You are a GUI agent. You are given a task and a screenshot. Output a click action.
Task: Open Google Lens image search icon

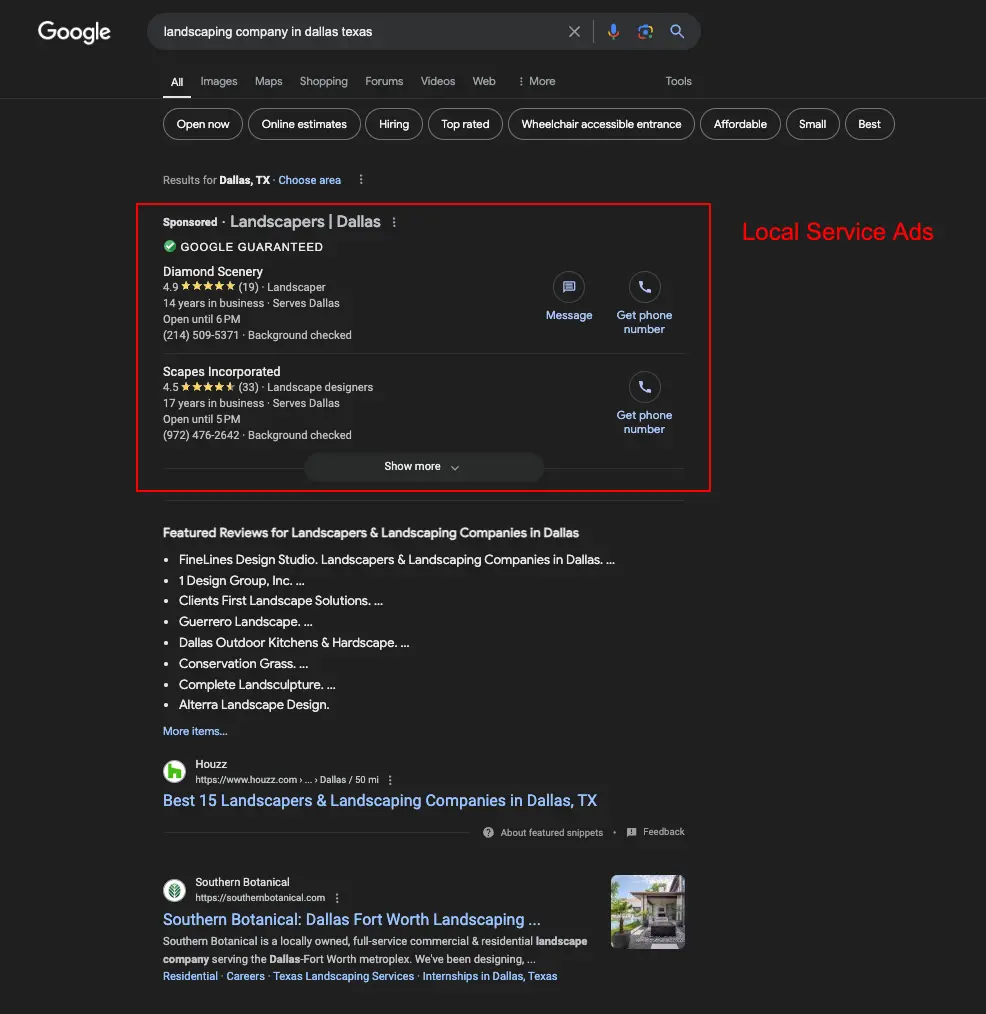click(645, 32)
